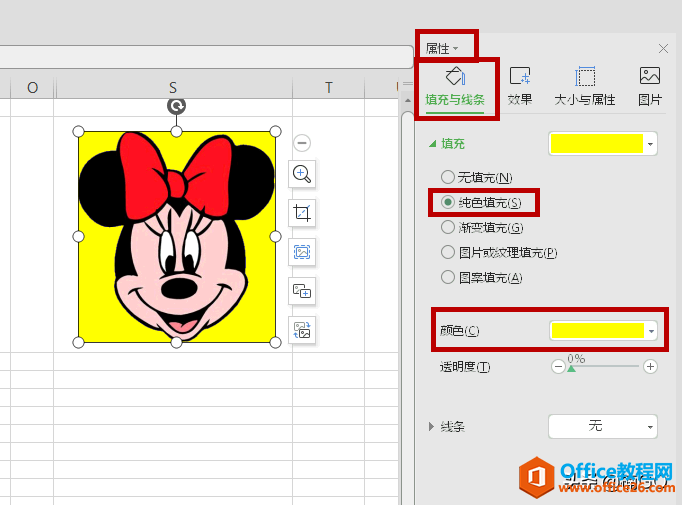Expand the 线条 section triangle

[432, 427]
